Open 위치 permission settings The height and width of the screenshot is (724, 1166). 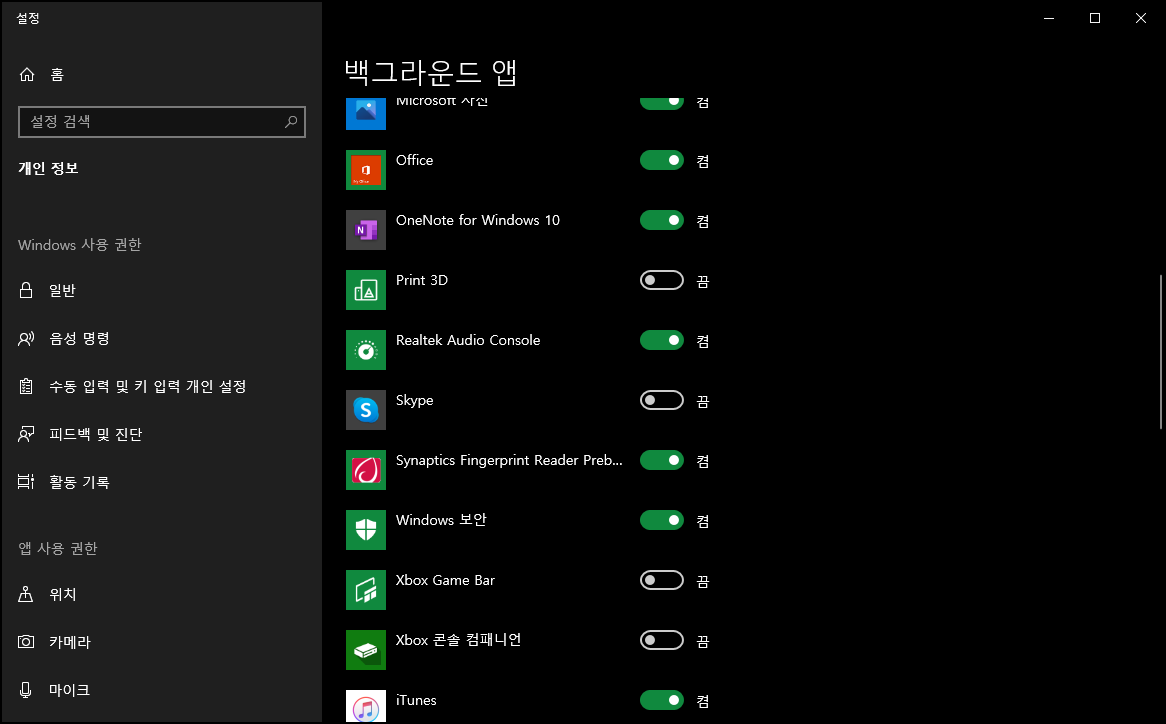tap(161, 594)
